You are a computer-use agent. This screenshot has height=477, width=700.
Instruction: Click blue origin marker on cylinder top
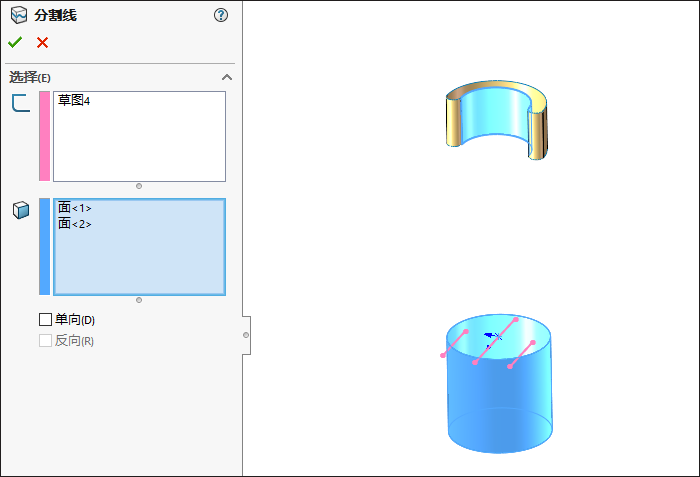tap(493, 337)
